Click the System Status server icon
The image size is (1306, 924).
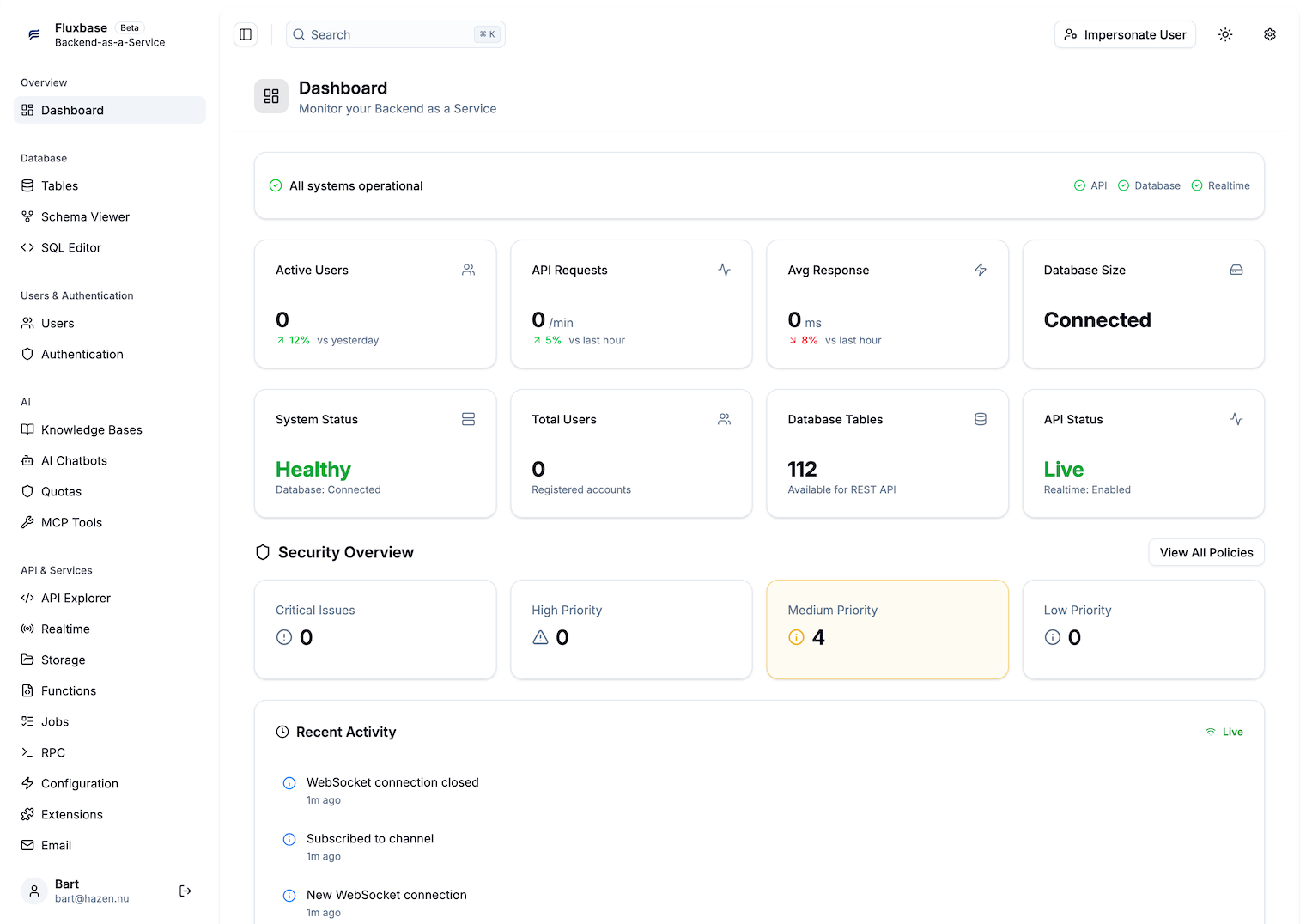coord(468,419)
